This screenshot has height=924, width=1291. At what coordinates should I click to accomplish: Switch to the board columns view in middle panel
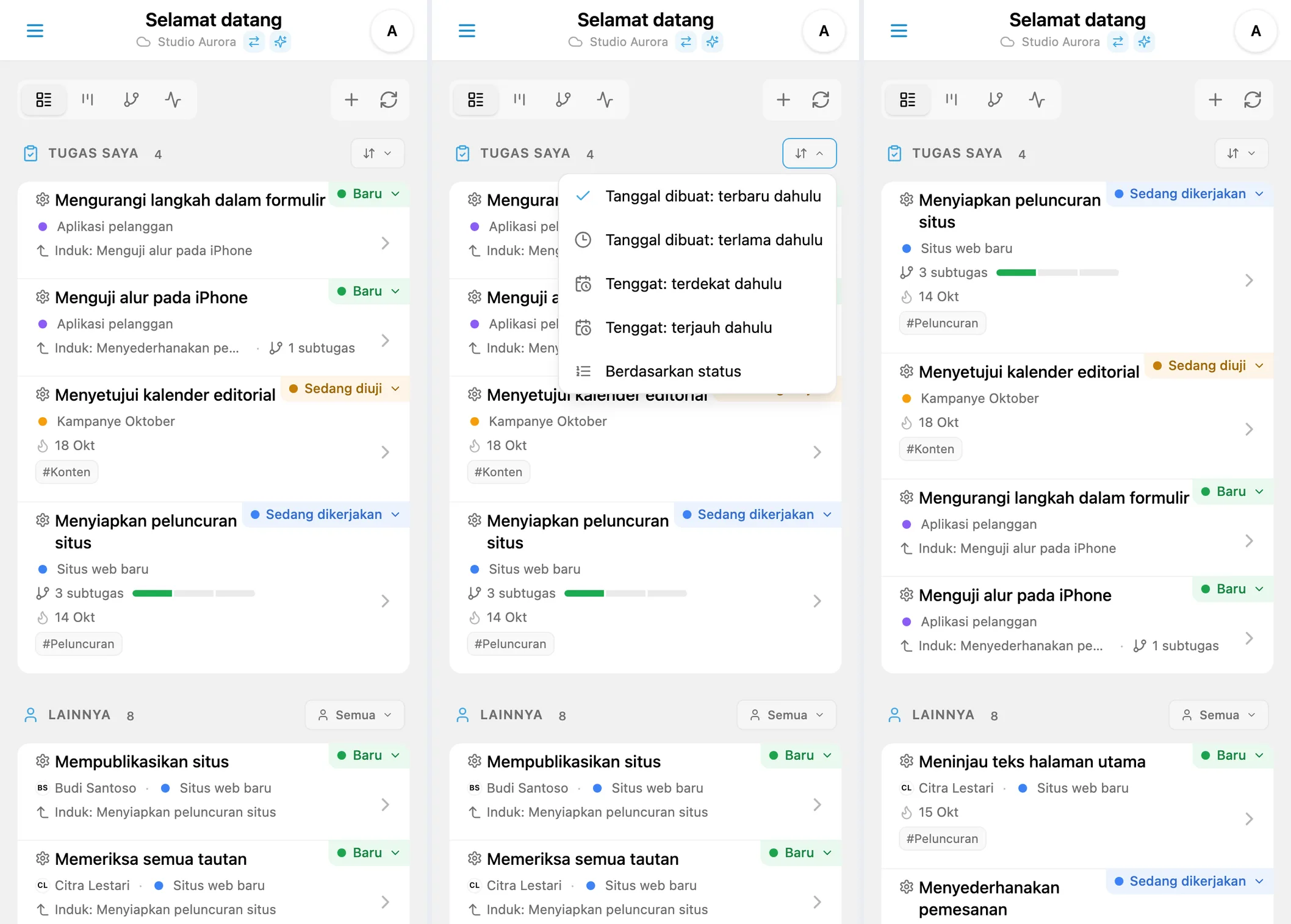tap(520, 99)
